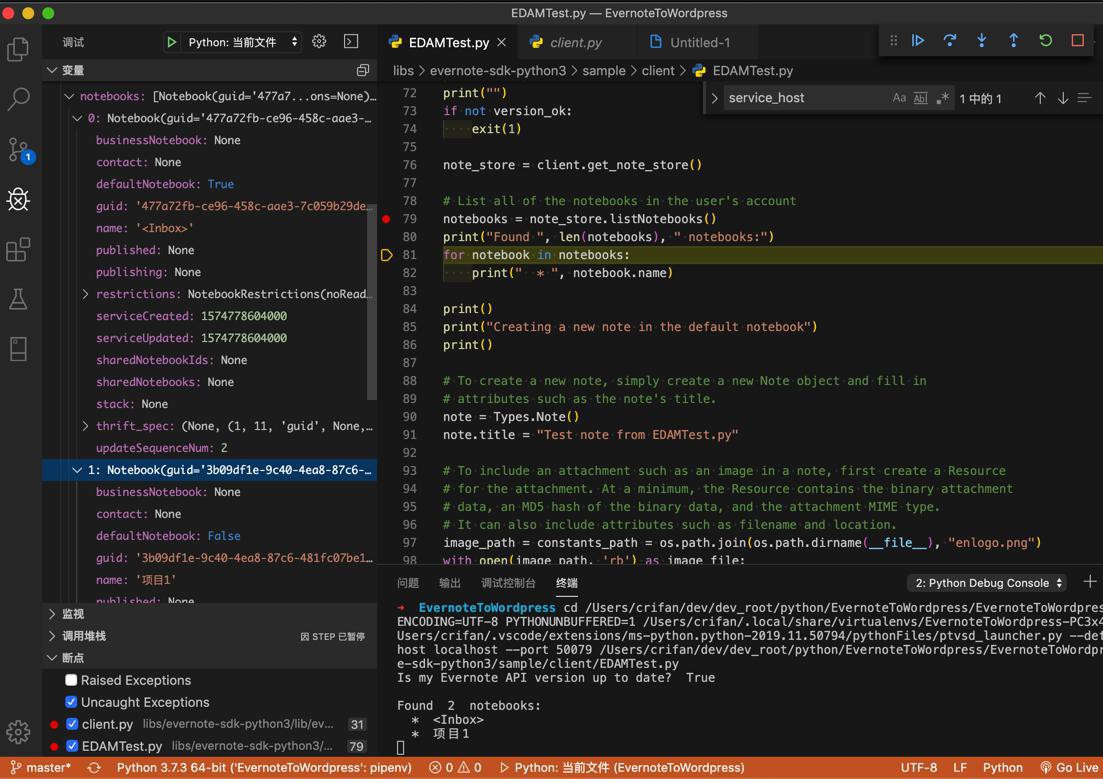Open launch.json with the debug gear icon
Viewport: 1103px width, 779px height.
coord(319,42)
